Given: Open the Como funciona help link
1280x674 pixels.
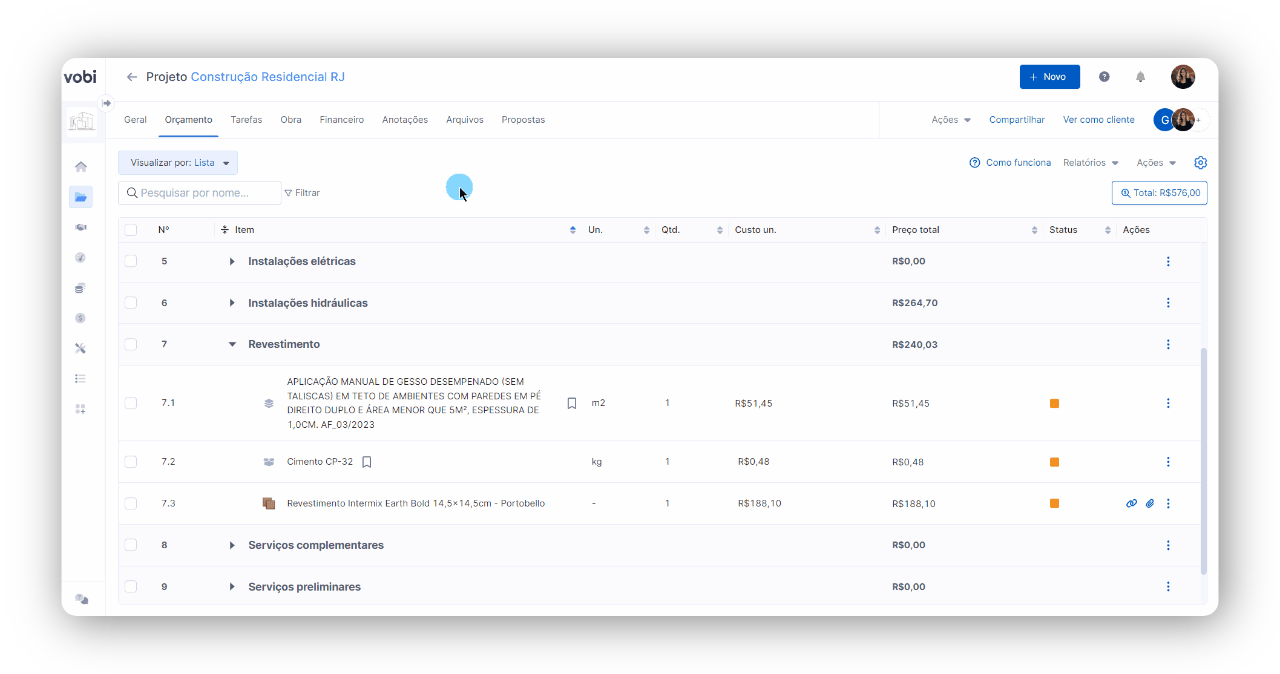Looking at the screenshot, I should tap(1010, 163).
